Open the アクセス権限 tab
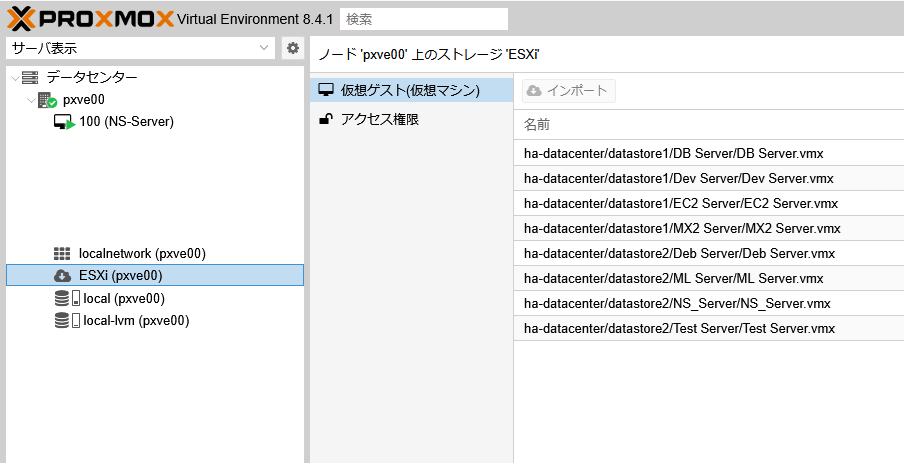Screen dimensions: 904x463 click(x=411, y=119)
